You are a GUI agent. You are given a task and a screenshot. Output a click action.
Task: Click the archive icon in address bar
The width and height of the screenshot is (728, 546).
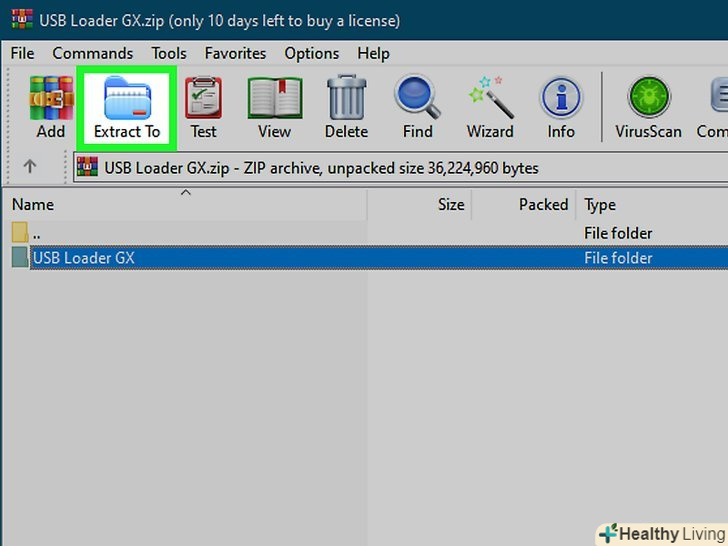pos(88,167)
